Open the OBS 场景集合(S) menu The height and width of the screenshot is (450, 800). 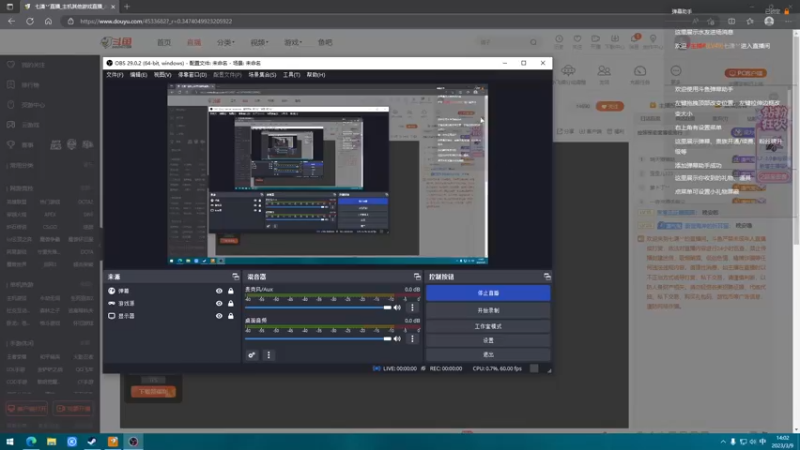coord(262,75)
